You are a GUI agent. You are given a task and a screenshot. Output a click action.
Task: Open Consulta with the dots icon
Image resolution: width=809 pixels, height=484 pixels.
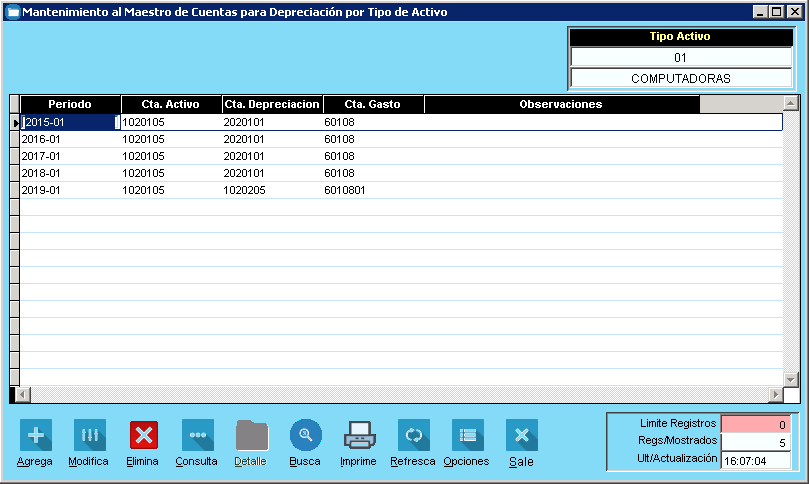(197, 435)
